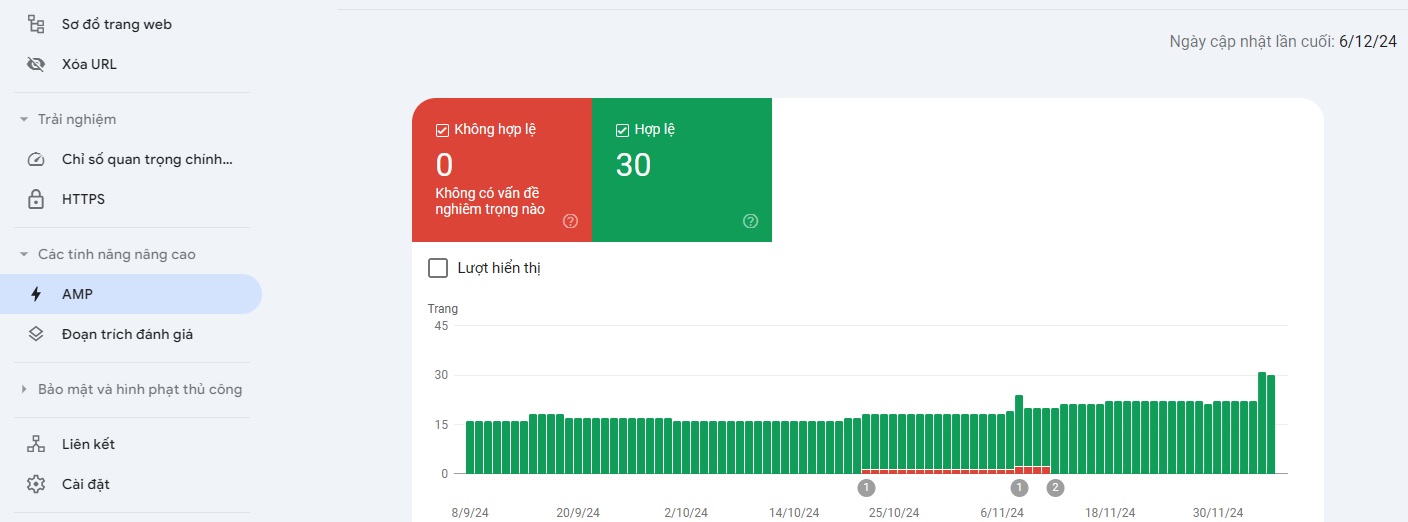The image size is (1408, 522).
Task: Click the crossed-eye icon for Xóa URL
Action: [36, 64]
